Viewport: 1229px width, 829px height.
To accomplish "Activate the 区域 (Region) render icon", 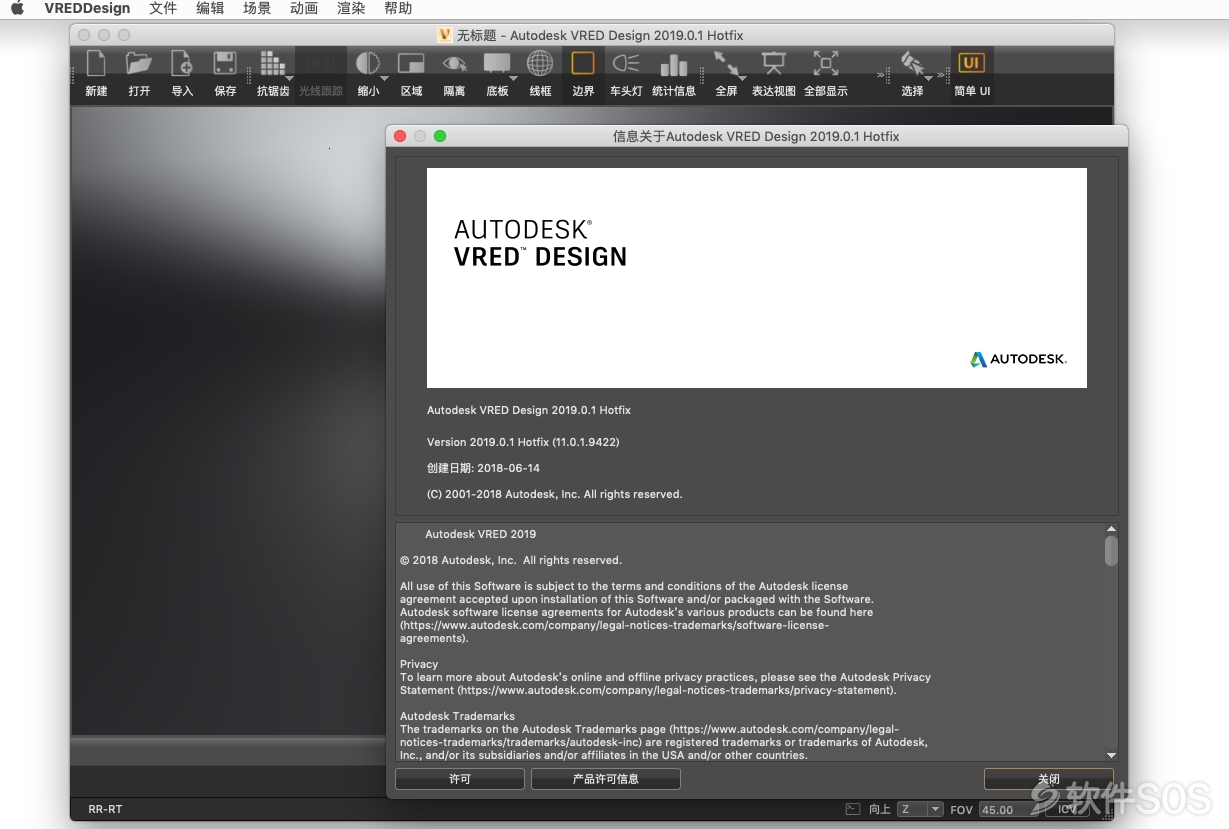I will point(411,64).
